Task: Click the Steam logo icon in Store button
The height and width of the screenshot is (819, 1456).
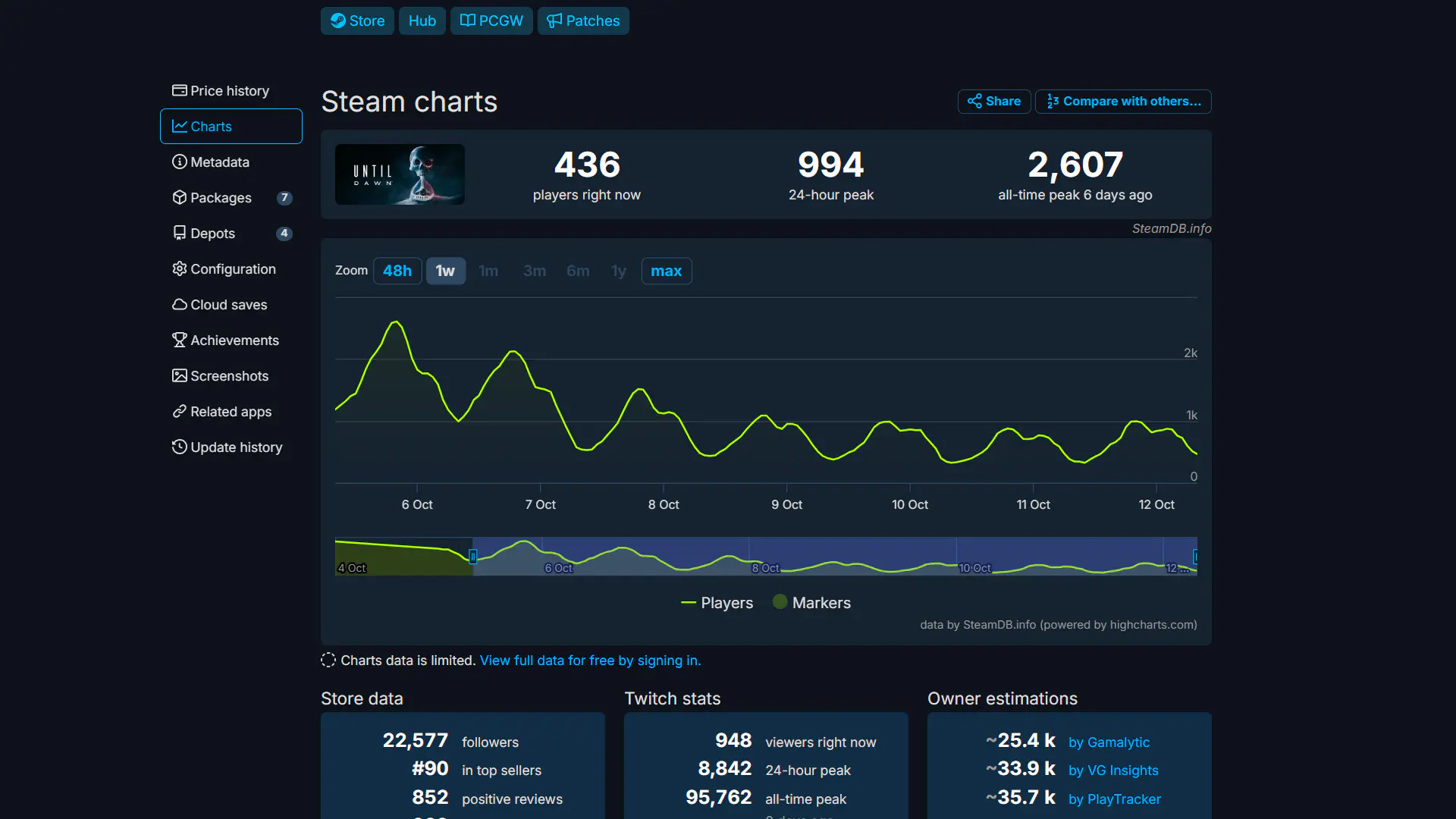Action: [338, 20]
